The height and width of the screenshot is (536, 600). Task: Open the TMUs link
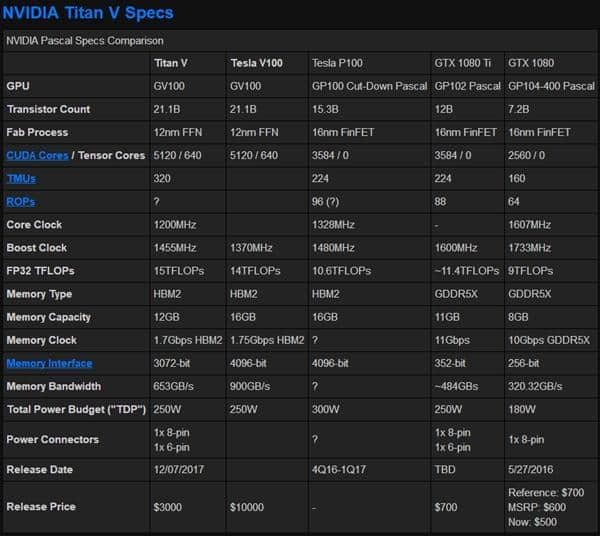click(21, 179)
